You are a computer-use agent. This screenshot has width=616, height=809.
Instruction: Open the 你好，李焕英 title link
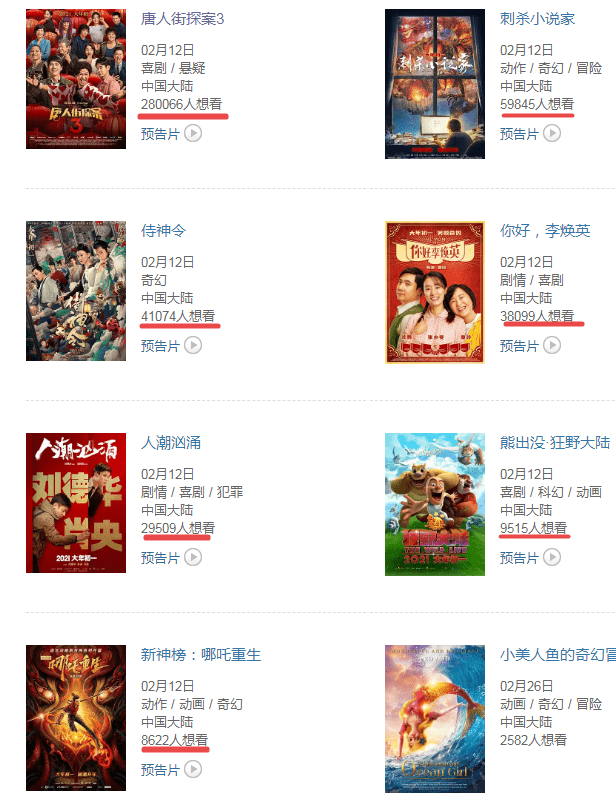pos(545,231)
